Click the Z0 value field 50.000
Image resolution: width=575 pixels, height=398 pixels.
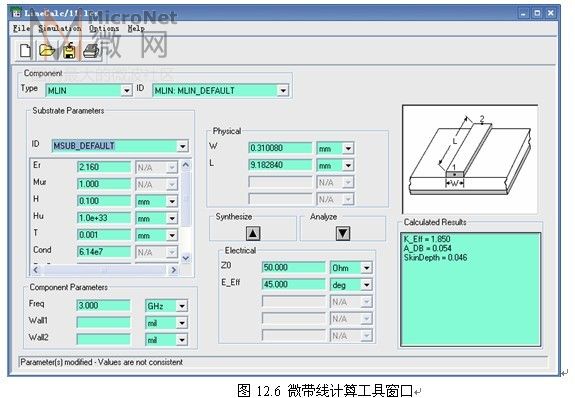click(x=293, y=267)
